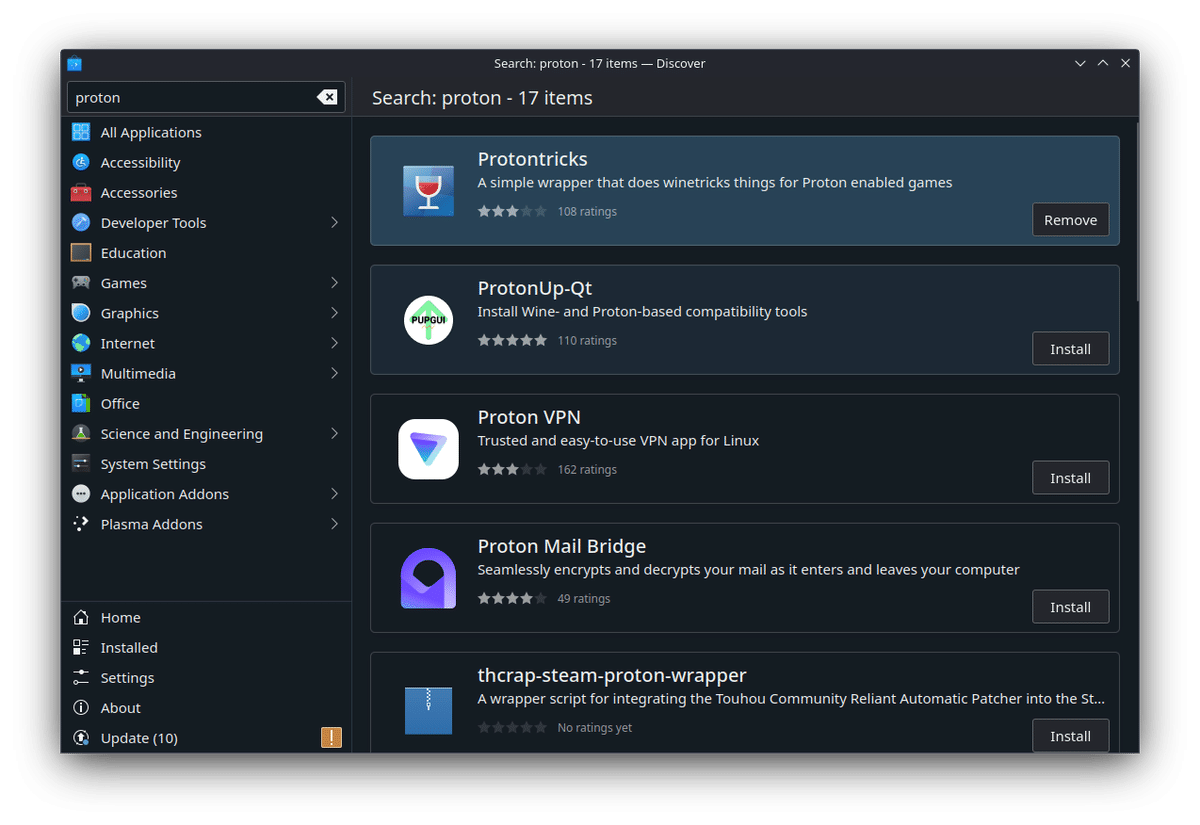Click the results list vertical scrollbar

click(x=1136, y=212)
